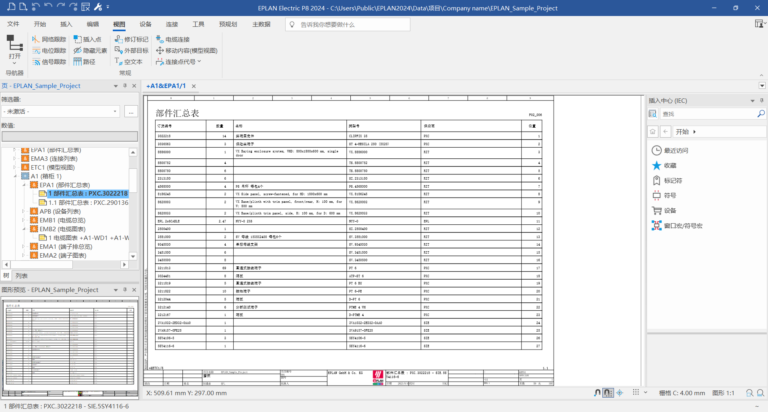Switch to the 编辑 ribbon tab
Viewport: 768px width, 412px height.
(93, 24)
